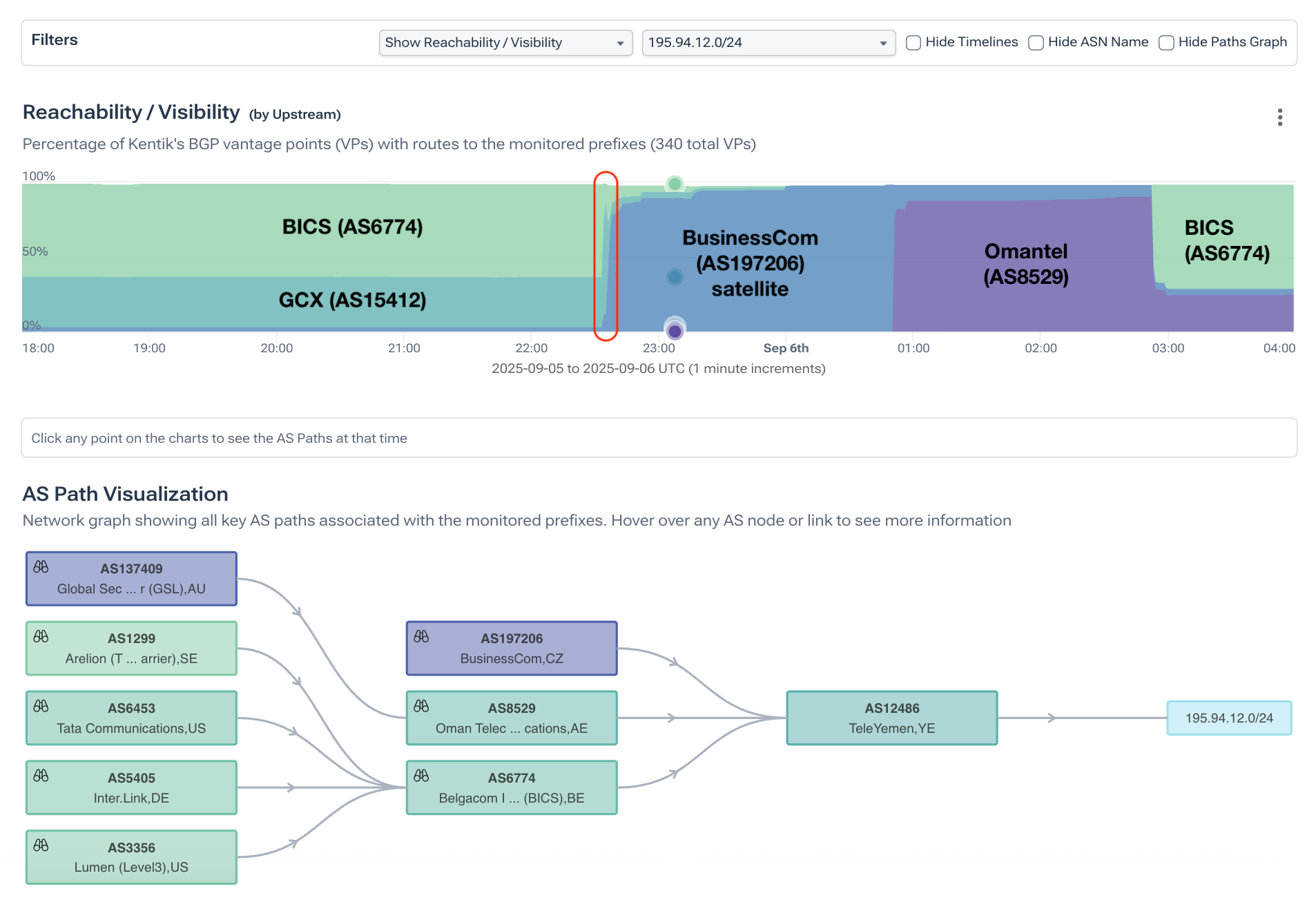This screenshot has height=909, width=1316.
Task: Click the left BICS (AS6774) green area
Action: coord(352,227)
